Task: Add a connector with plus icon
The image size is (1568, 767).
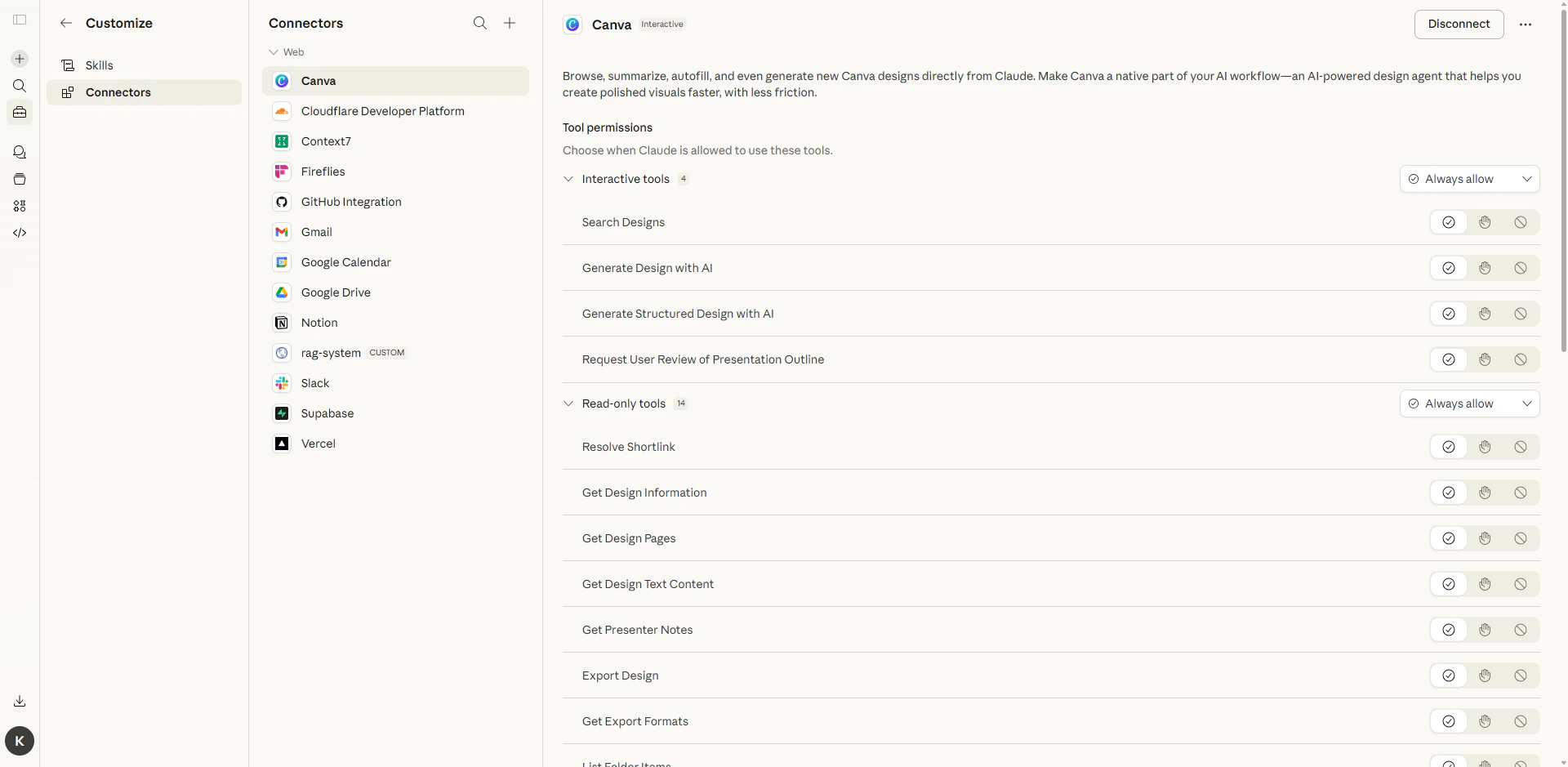Action: tap(510, 23)
